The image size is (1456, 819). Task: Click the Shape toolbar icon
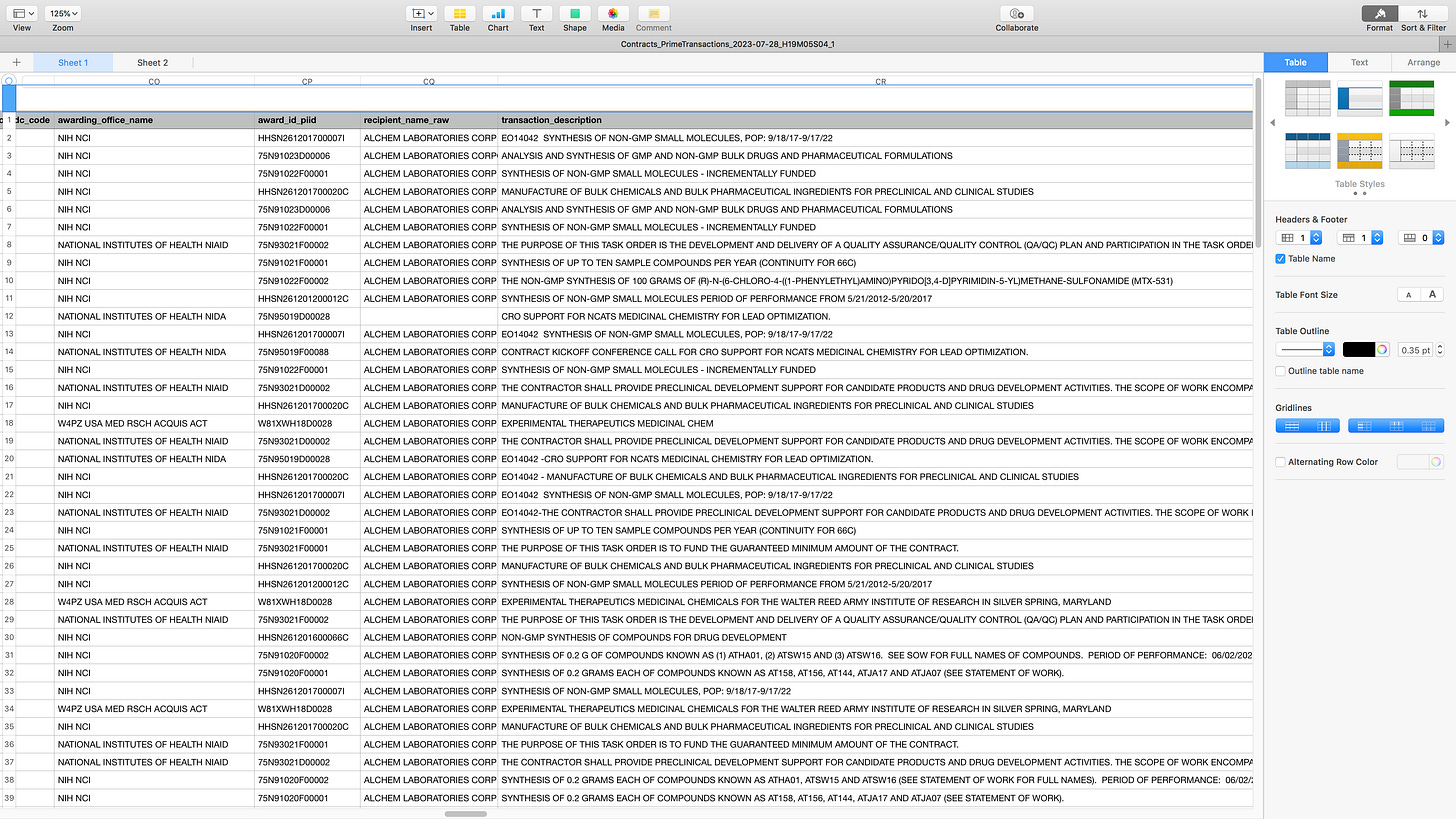coord(574,14)
